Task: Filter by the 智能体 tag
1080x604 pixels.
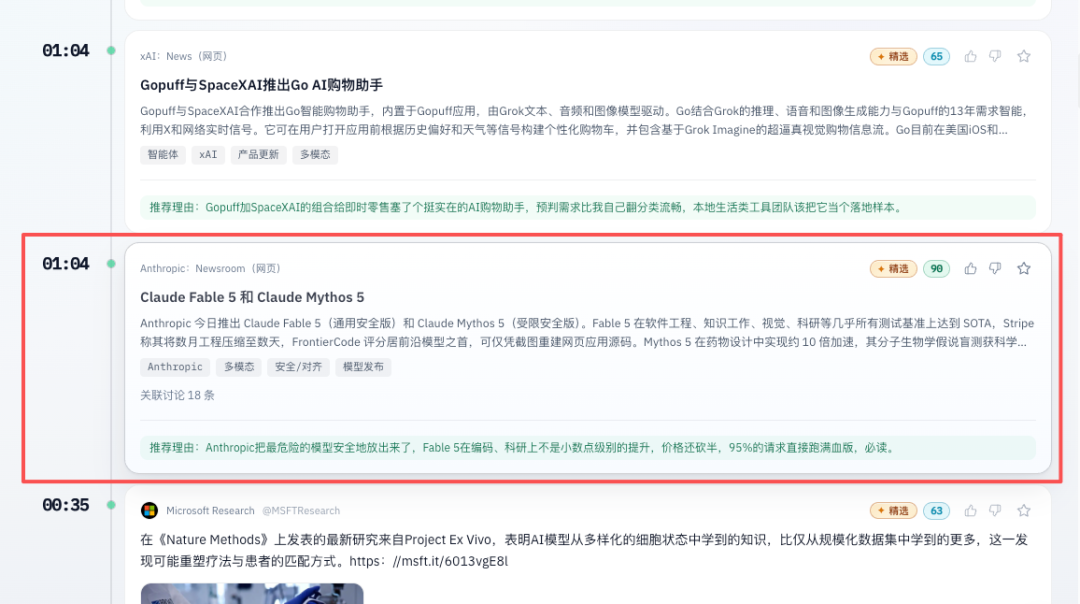Action: pyautogui.click(x=163, y=155)
